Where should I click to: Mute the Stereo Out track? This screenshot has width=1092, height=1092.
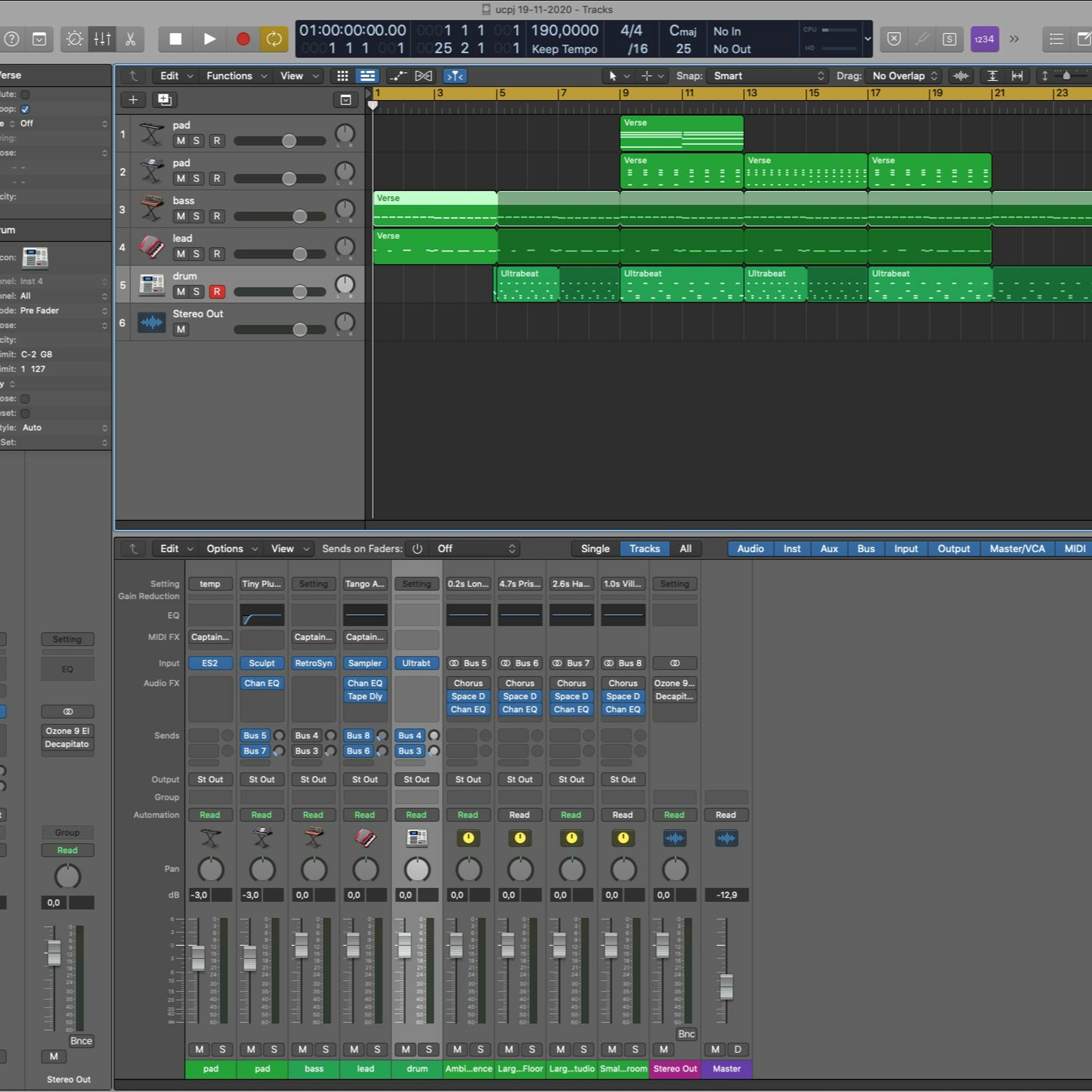[181, 329]
